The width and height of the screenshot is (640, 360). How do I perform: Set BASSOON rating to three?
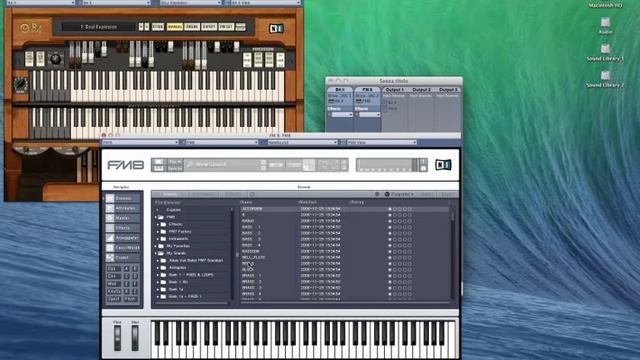coord(400,251)
